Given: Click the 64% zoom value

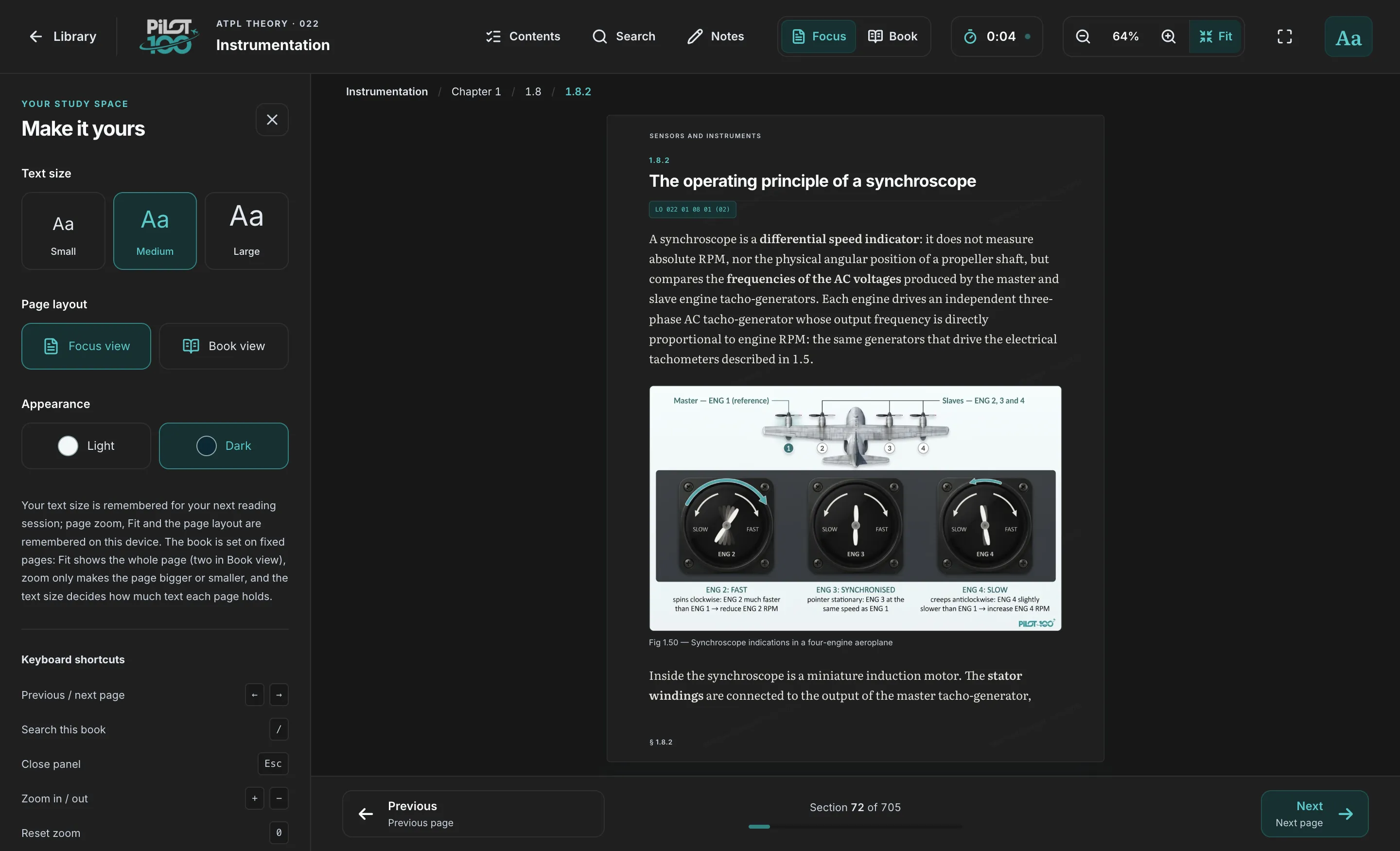Looking at the screenshot, I should [x=1125, y=36].
